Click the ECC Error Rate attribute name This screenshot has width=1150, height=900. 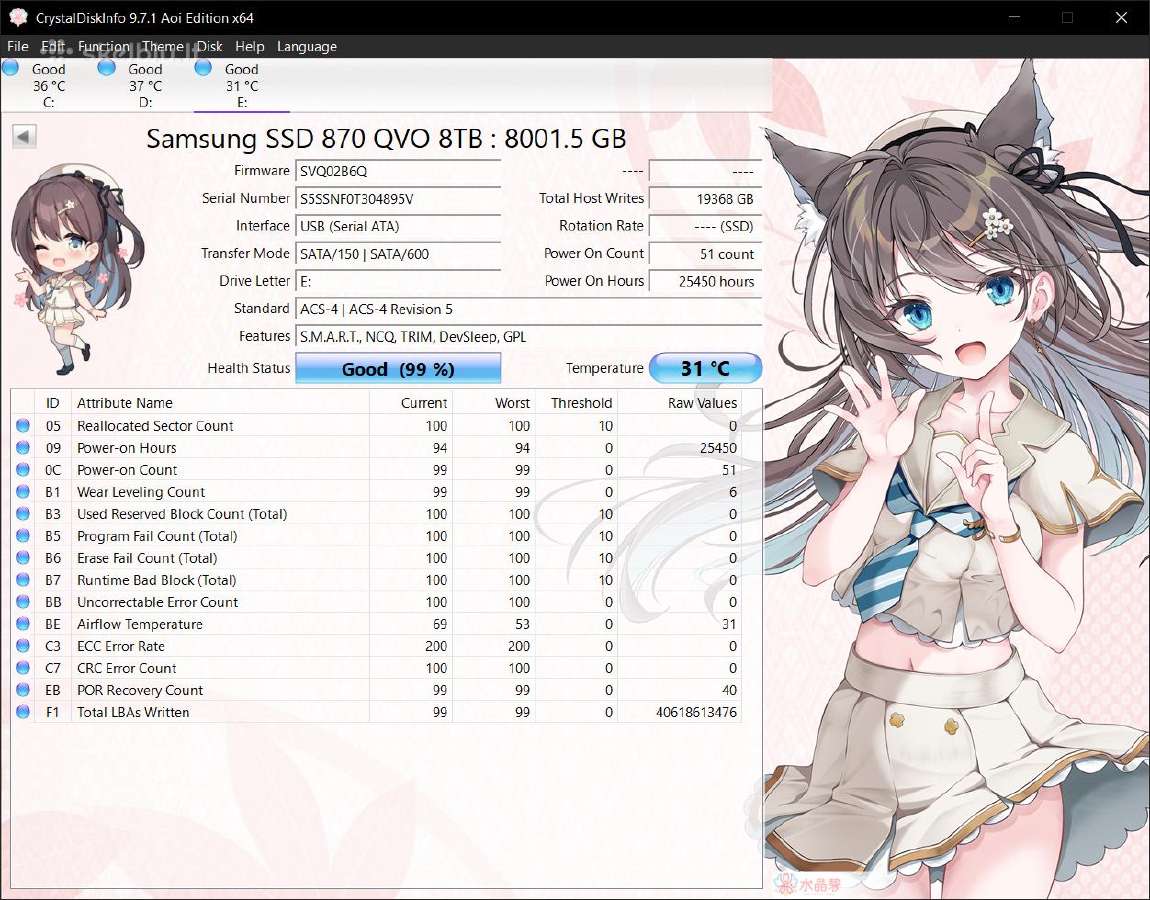pyautogui.click(x=120, y=646)
